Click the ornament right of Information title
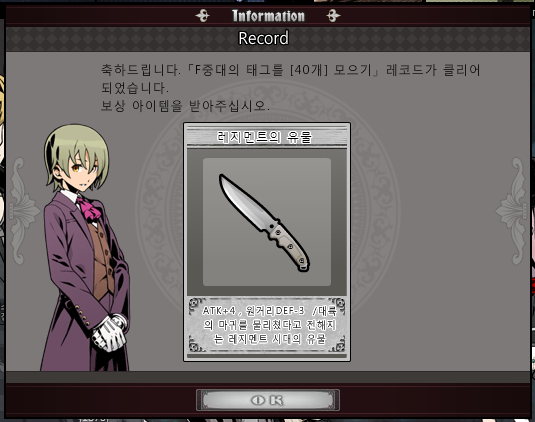The image size is (535, 422). (x=333, y=16)
